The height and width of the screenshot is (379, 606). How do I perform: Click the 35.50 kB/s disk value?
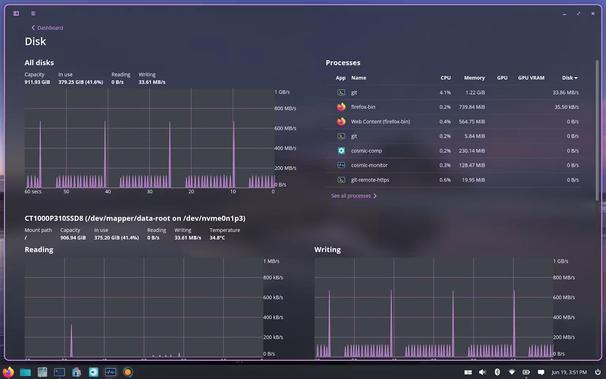(566, 107)
